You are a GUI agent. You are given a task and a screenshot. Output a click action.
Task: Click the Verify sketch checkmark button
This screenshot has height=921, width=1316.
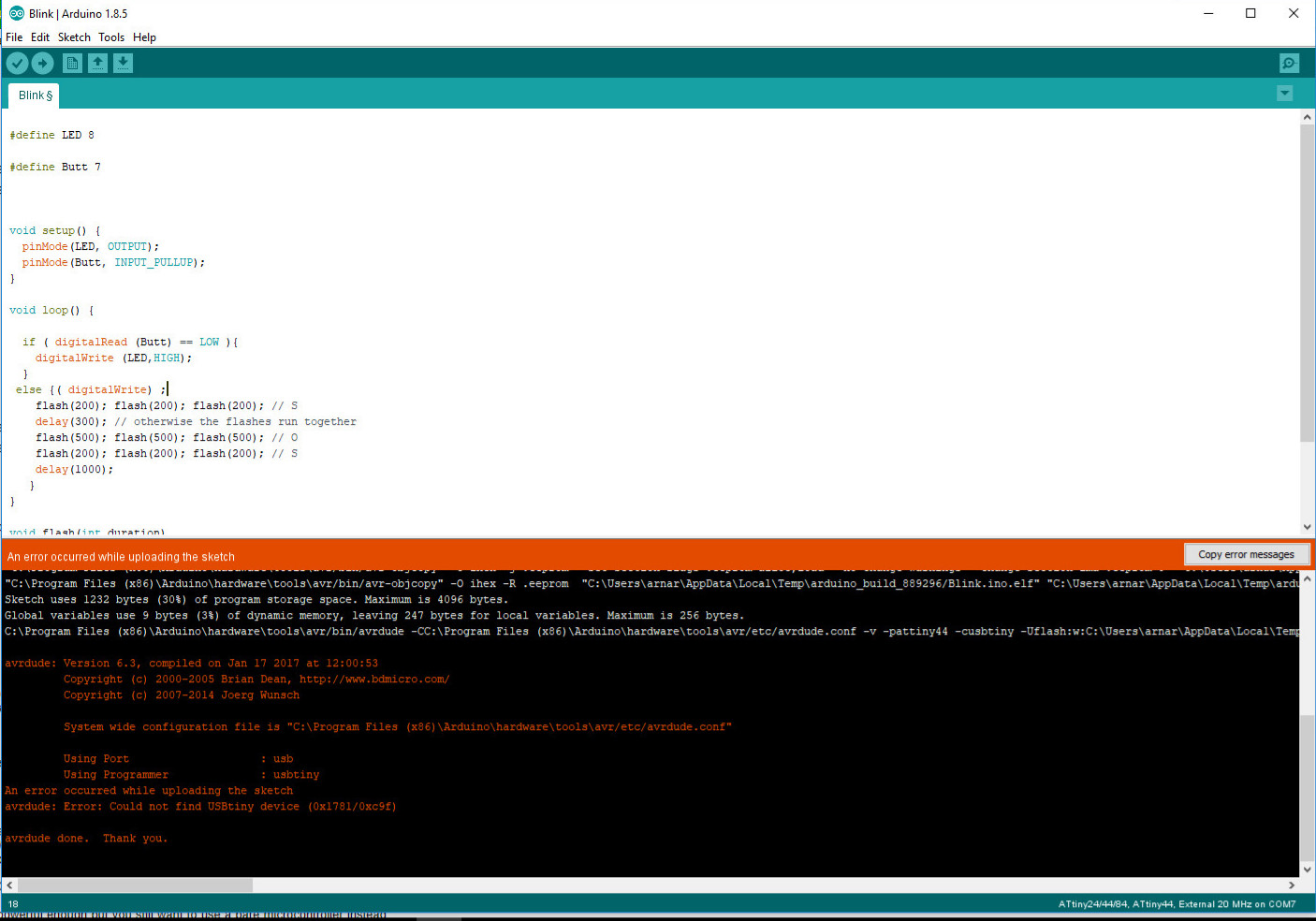(x=18, y=63)
